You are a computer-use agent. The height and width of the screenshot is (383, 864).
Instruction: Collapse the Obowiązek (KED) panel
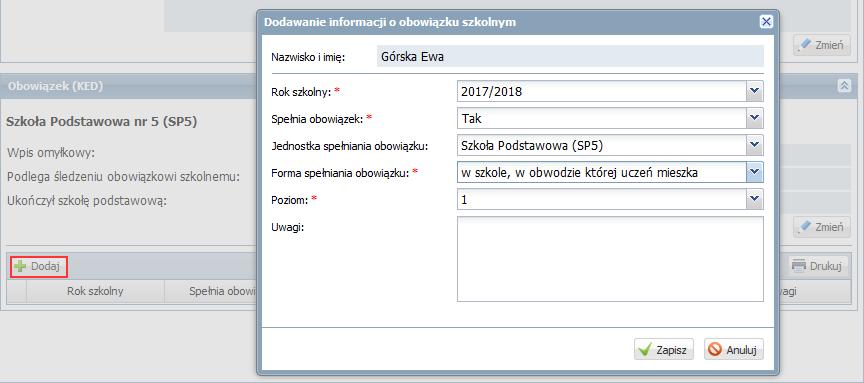(x=844, y=85)
